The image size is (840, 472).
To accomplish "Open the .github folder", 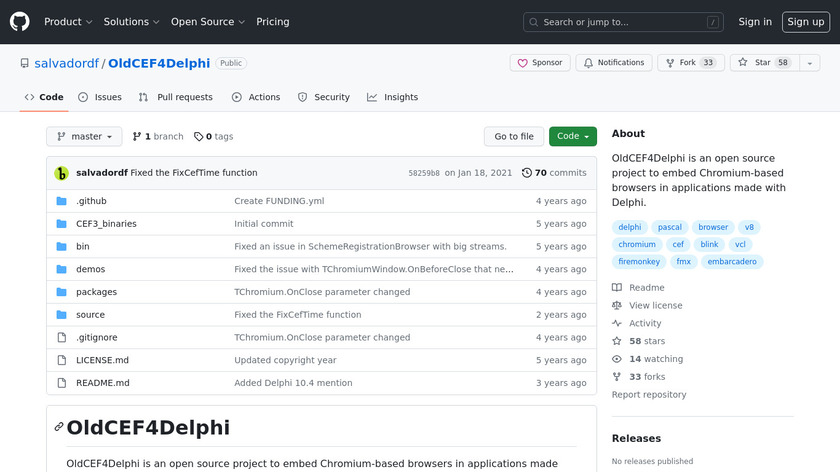I will coord(91,201).
